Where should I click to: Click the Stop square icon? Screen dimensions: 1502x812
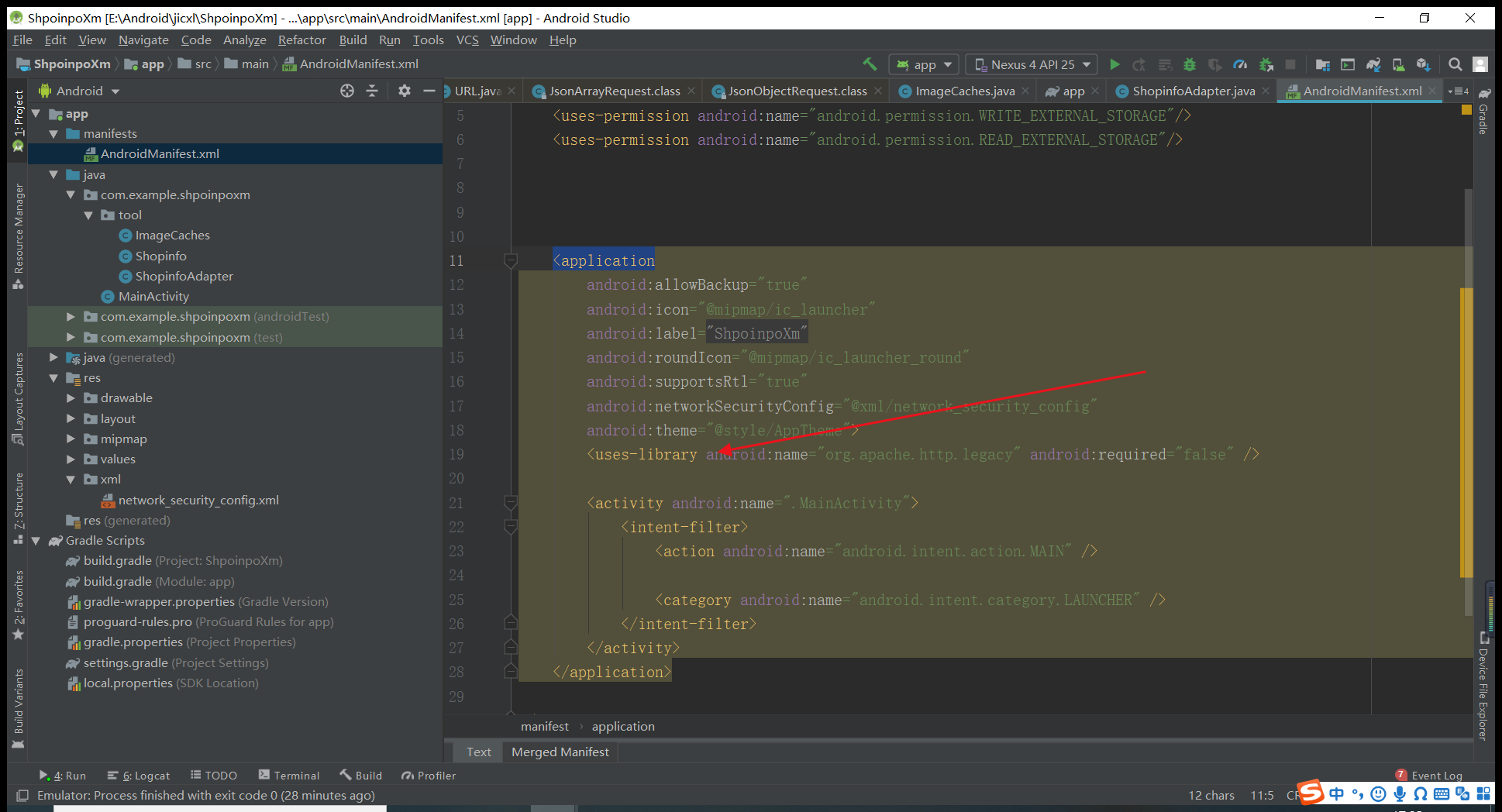click(x=1290, y=64)
